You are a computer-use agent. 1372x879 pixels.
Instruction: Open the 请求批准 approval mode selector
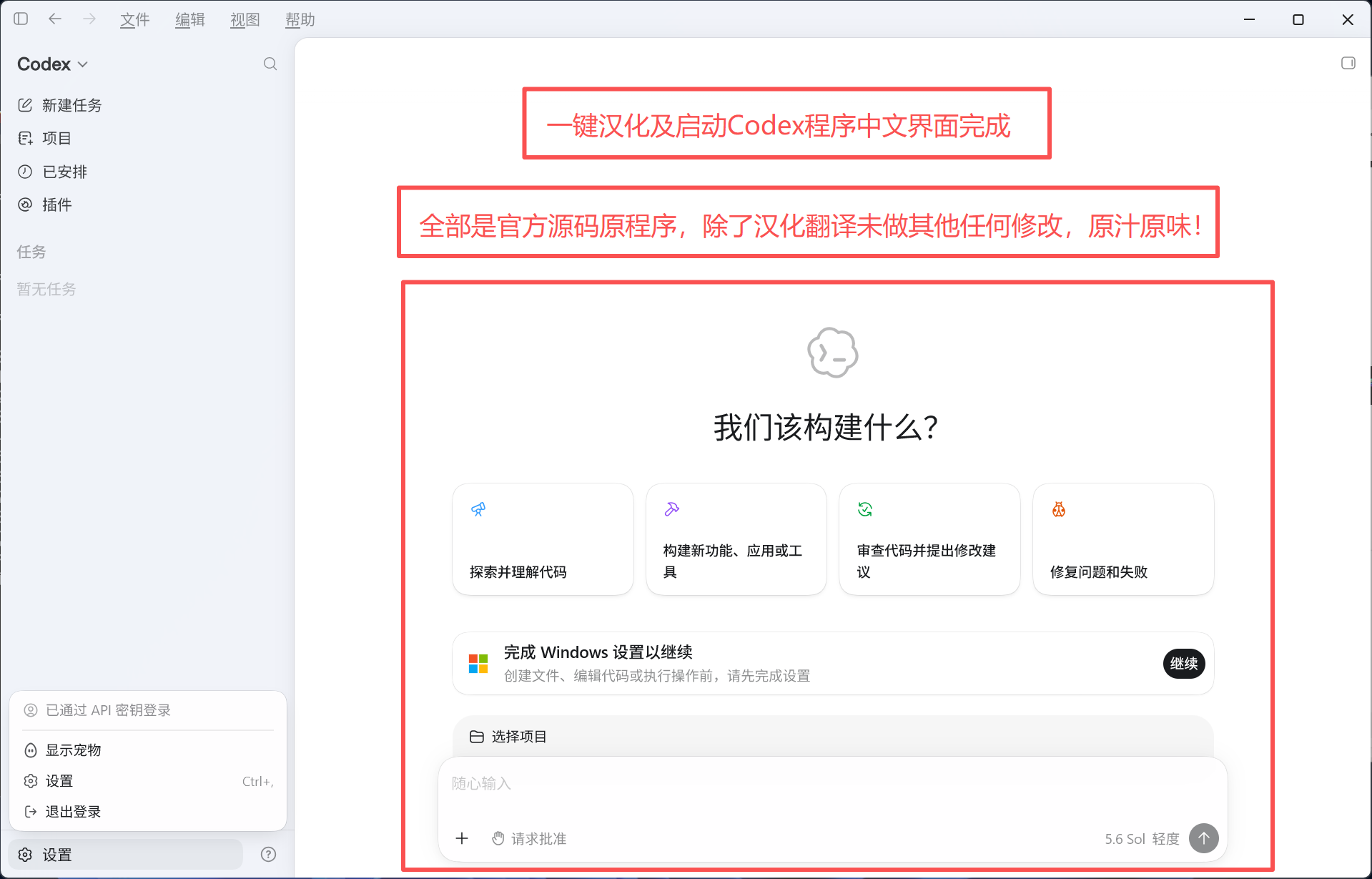point(529,838)
